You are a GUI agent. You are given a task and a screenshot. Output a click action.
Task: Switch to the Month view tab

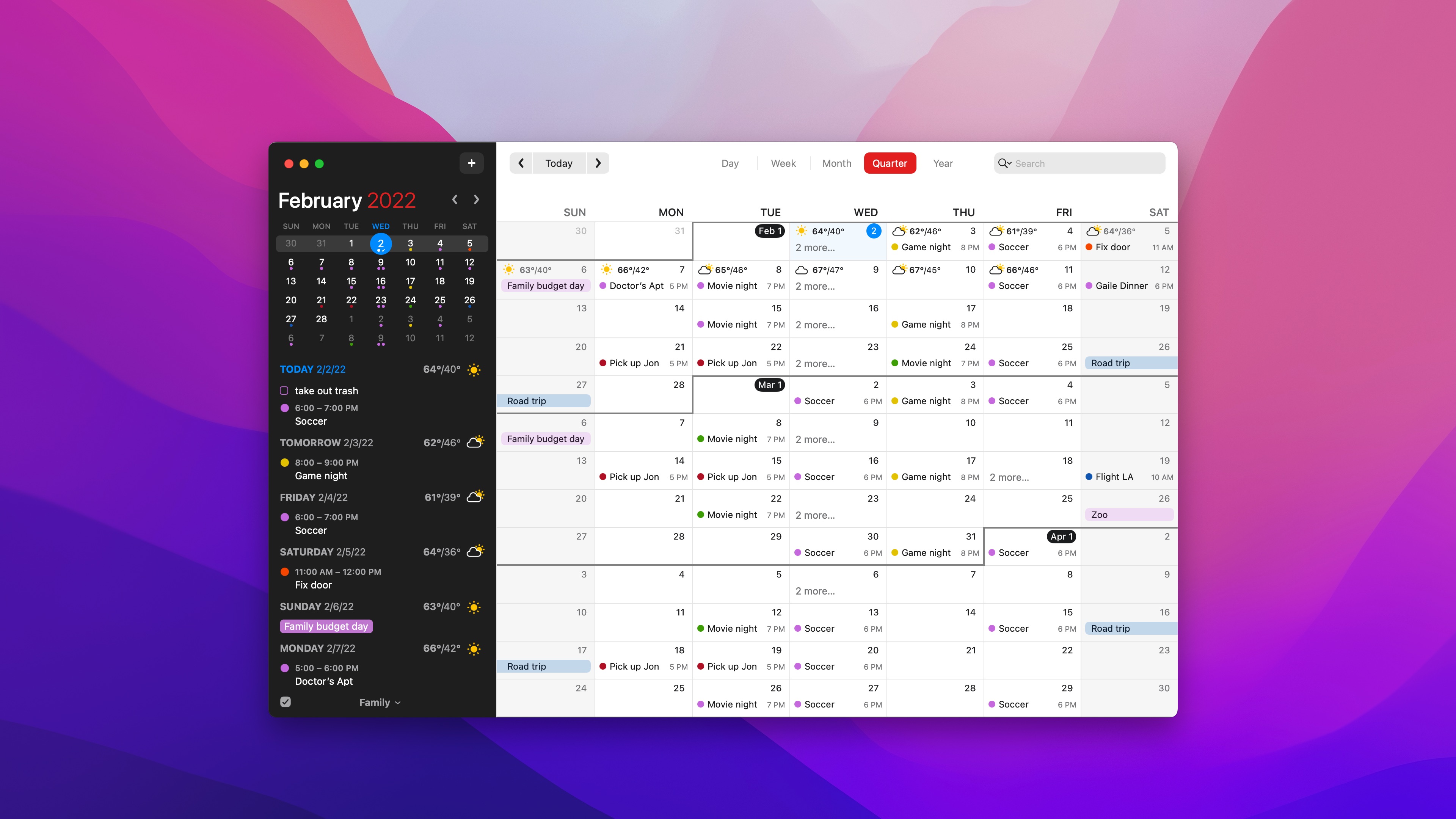tap(836, 163)
